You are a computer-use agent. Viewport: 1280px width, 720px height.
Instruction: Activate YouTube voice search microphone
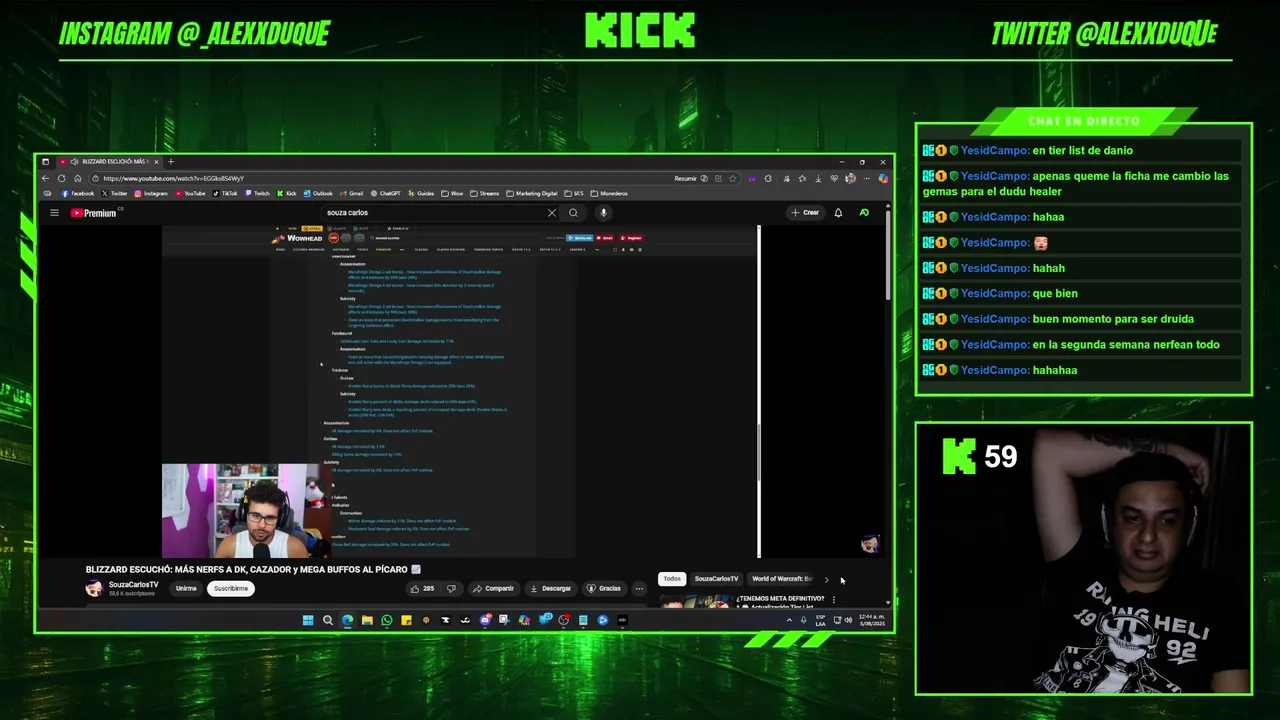[603, 212]
